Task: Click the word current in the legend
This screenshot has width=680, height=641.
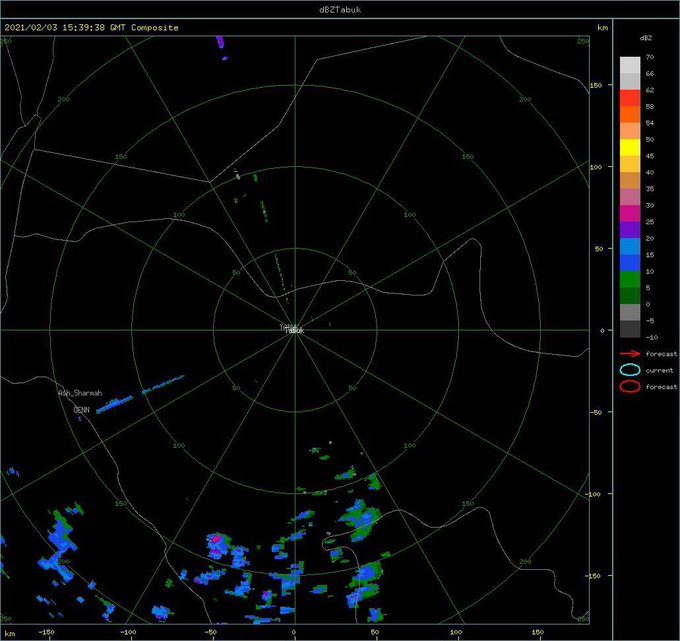Action: [659, 370]
